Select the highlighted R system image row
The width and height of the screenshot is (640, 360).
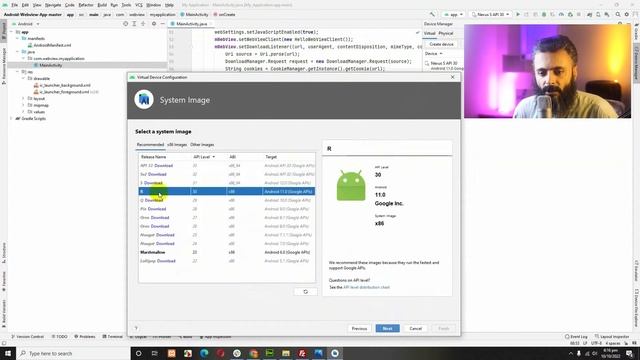coord(227,191)
